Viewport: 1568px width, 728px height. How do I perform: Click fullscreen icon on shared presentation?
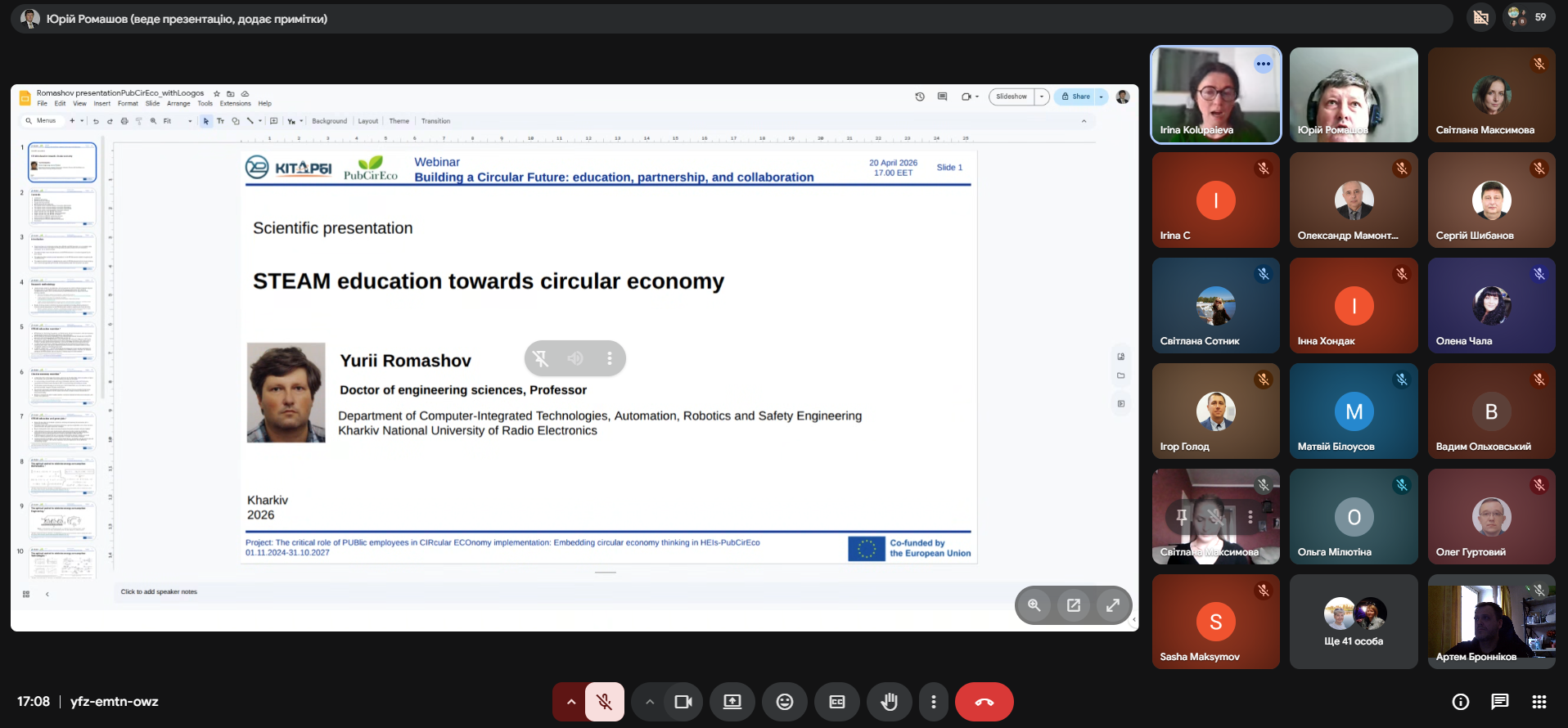coord(1113,605)
